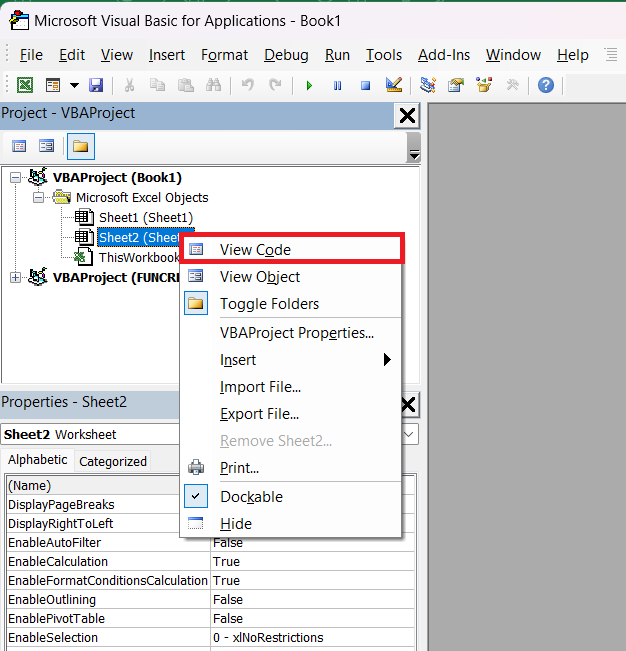Collapse the Microsoft Excel Objects folder
This screenshot has height=651, width=626.
click(38, 198)
